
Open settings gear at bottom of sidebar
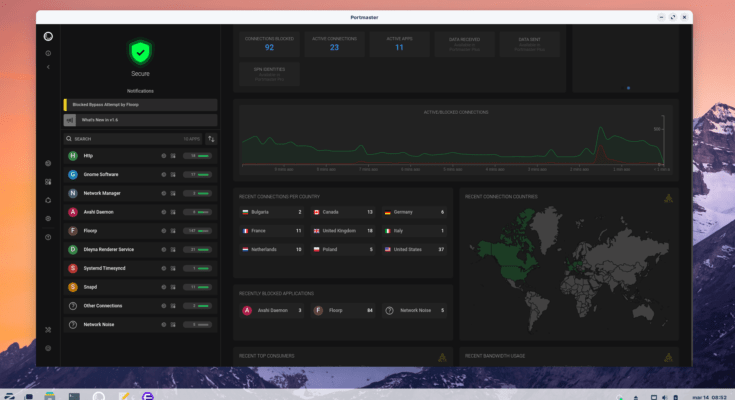click(48, 348)
